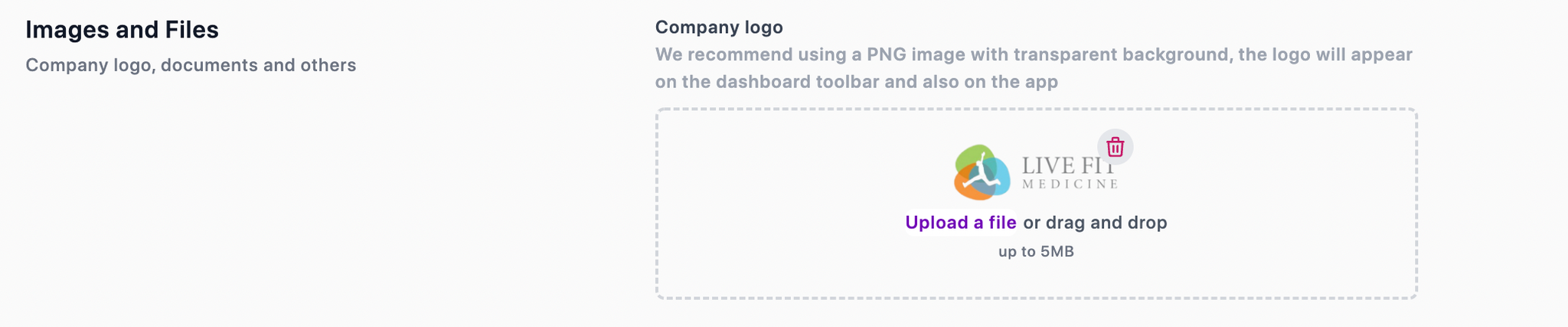Click the orange blob of the logo emblem
This screenshot has height=327, width=1568.
tap(968, 188)
